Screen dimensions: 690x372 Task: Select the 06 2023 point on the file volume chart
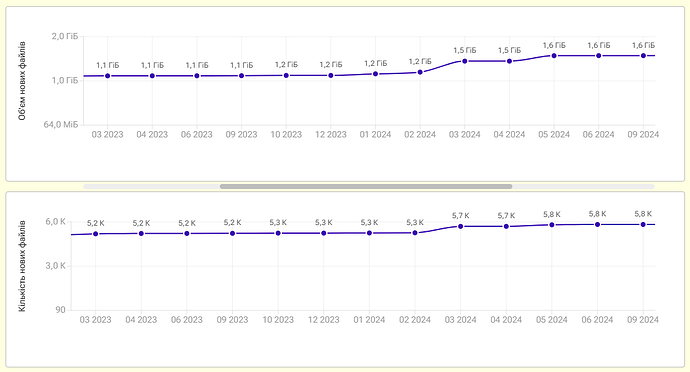tap(197, 76)
